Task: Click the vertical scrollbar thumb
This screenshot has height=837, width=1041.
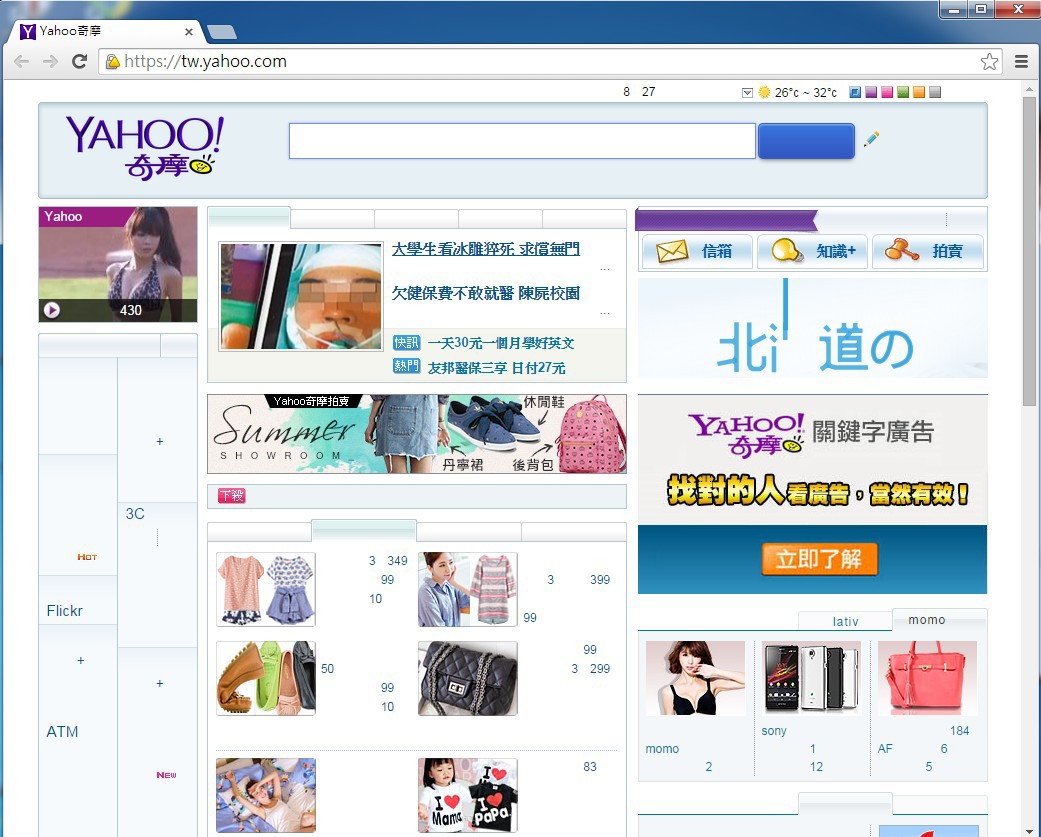Action: pyautogui.click(x=1030, y=252)
